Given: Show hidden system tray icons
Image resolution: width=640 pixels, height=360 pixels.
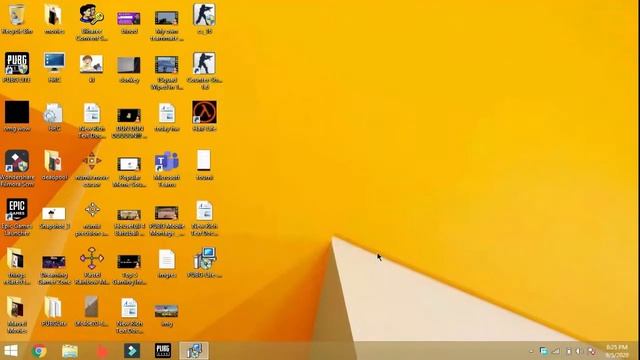Looking at the screenshot, I should pyautogui.click(x=531, y=351).
